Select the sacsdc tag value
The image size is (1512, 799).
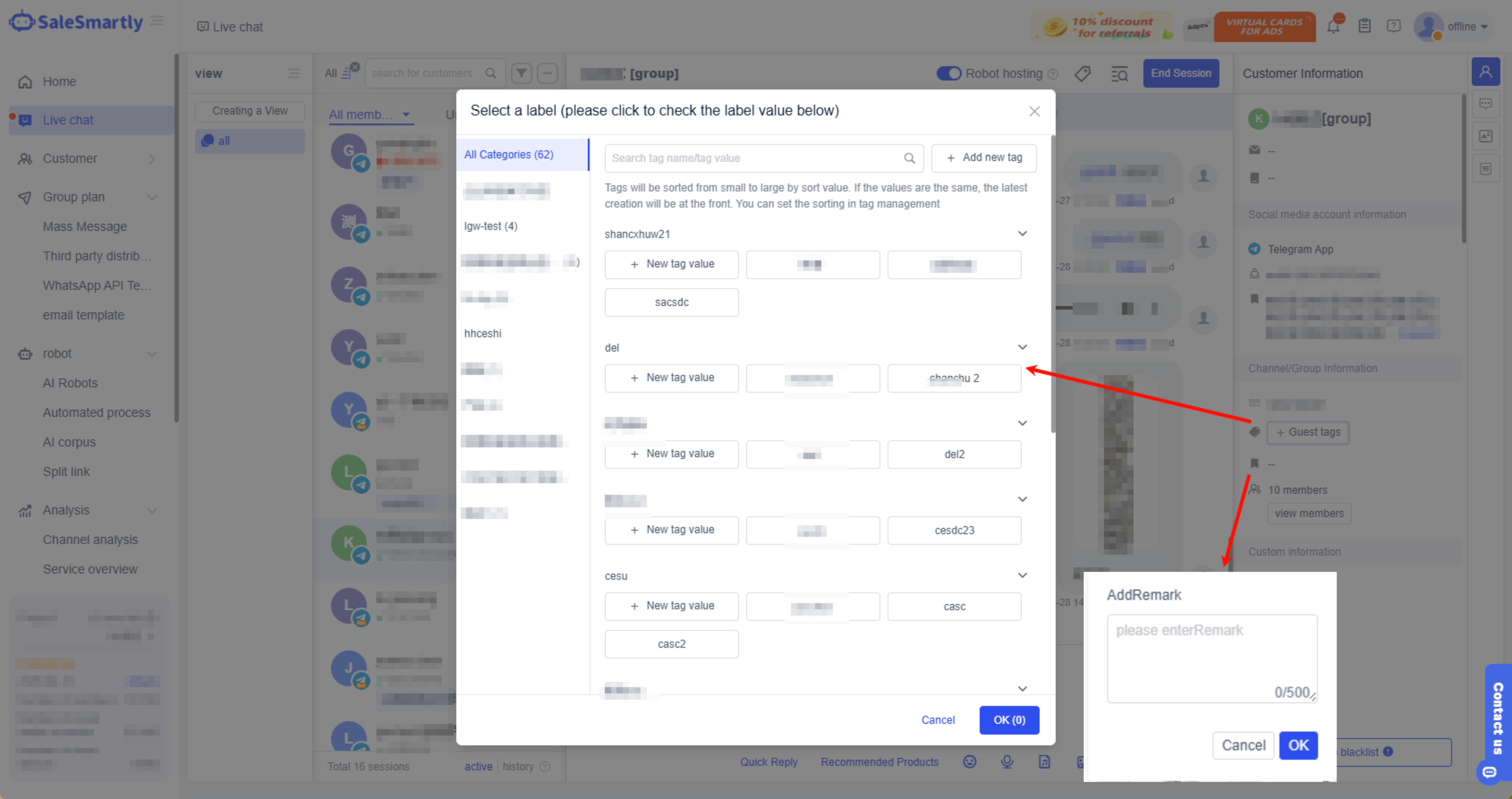tap(672, 302)
